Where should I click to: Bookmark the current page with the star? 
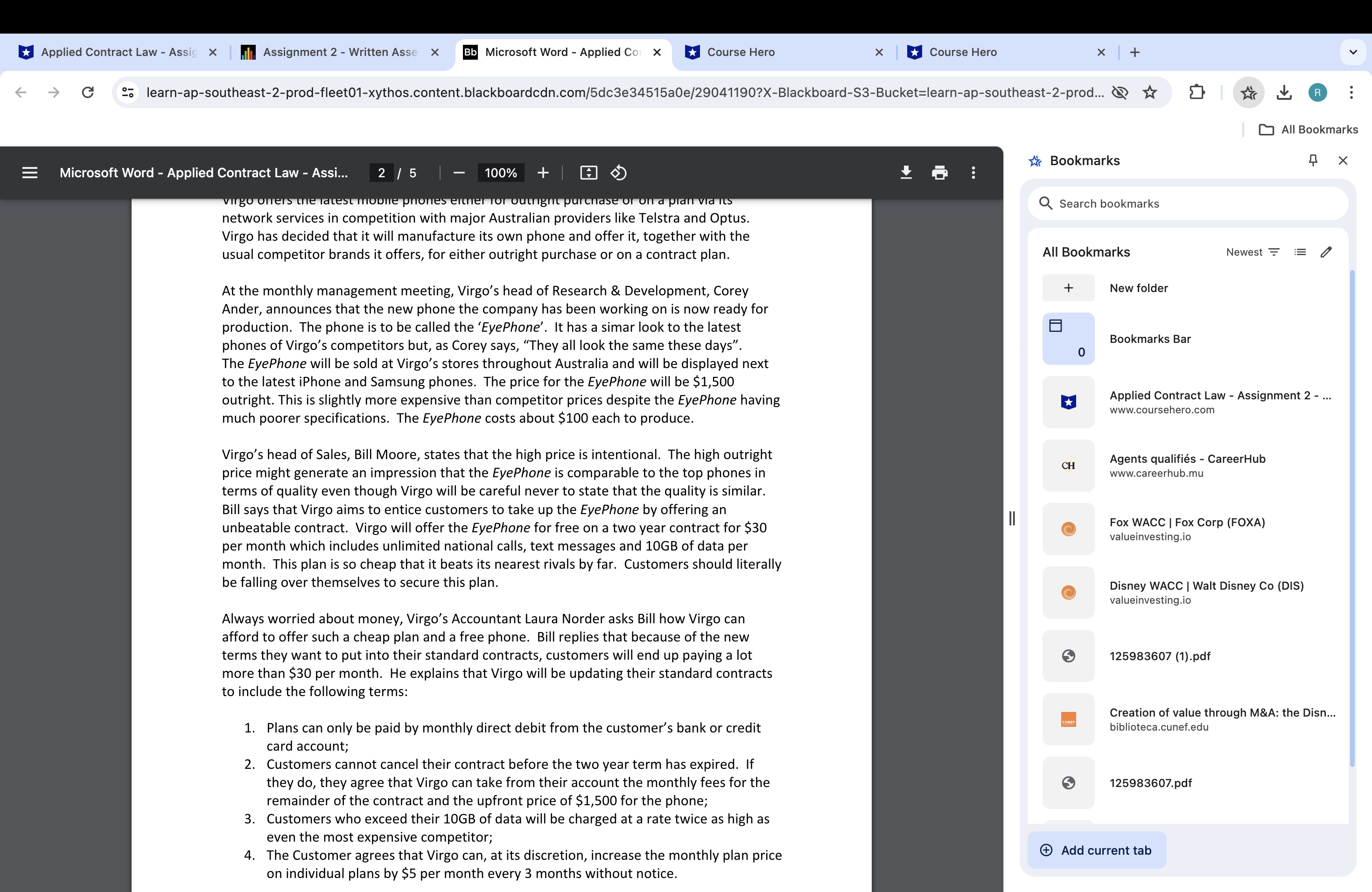coord(1151,92)
